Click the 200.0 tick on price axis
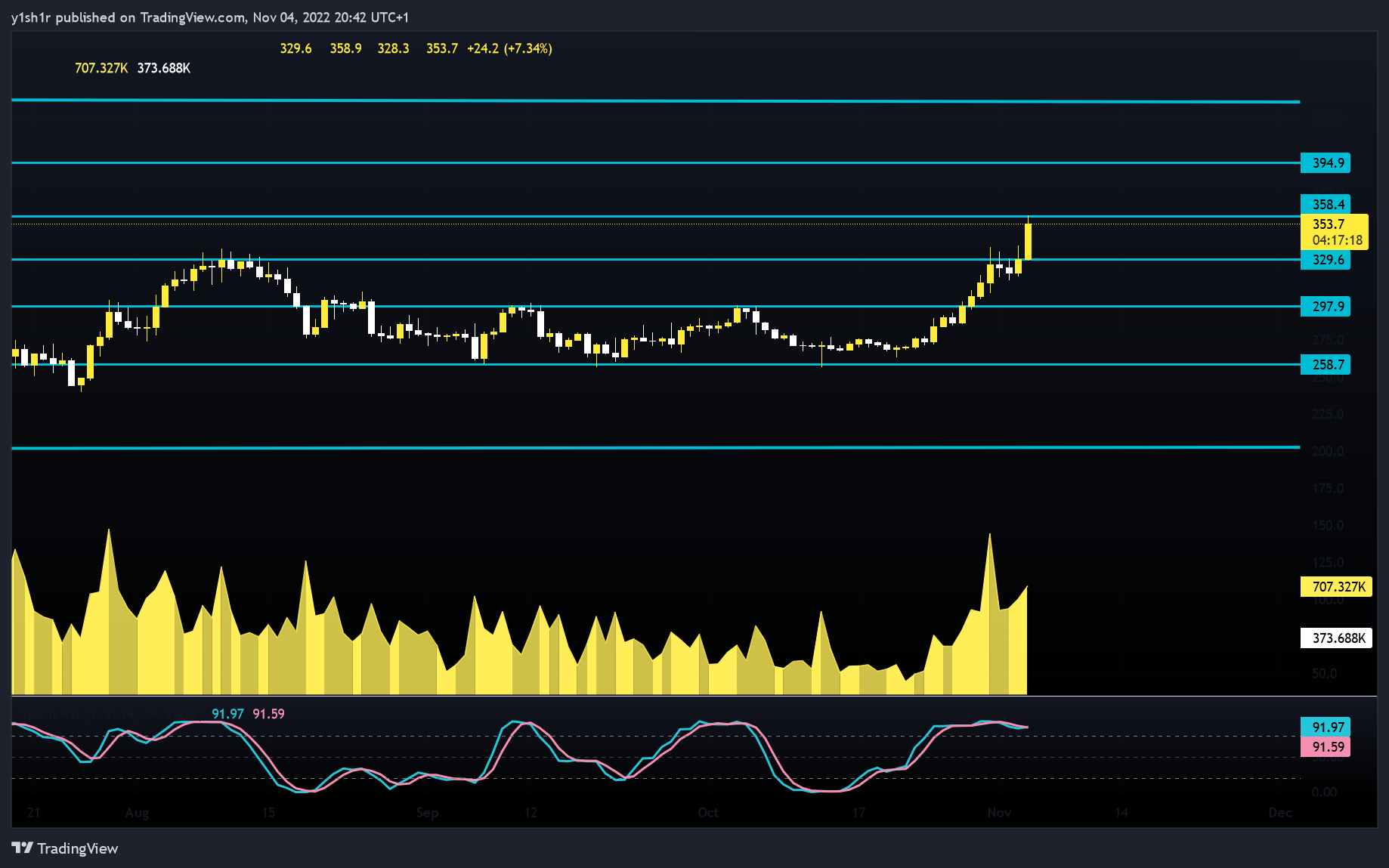Viewport: 1389px width, 868px height. pyautogui.click(x=1328, y=452)
